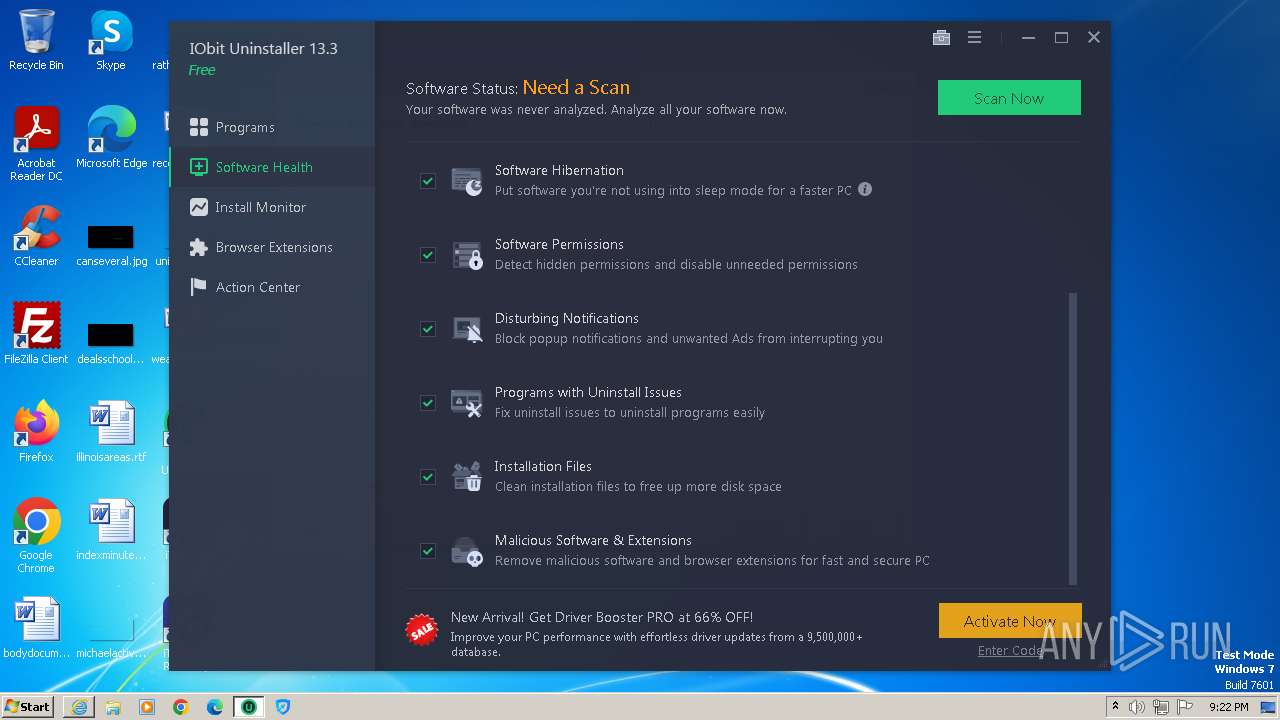The width and height of the screenshot is (1280, 720).
Task: Click the Activate Now button
Action: click(x=1010, y=621)
